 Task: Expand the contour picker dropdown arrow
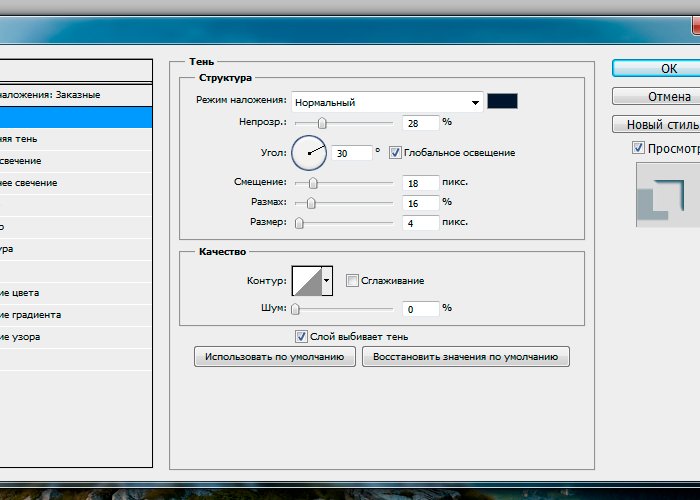(327, 281)
